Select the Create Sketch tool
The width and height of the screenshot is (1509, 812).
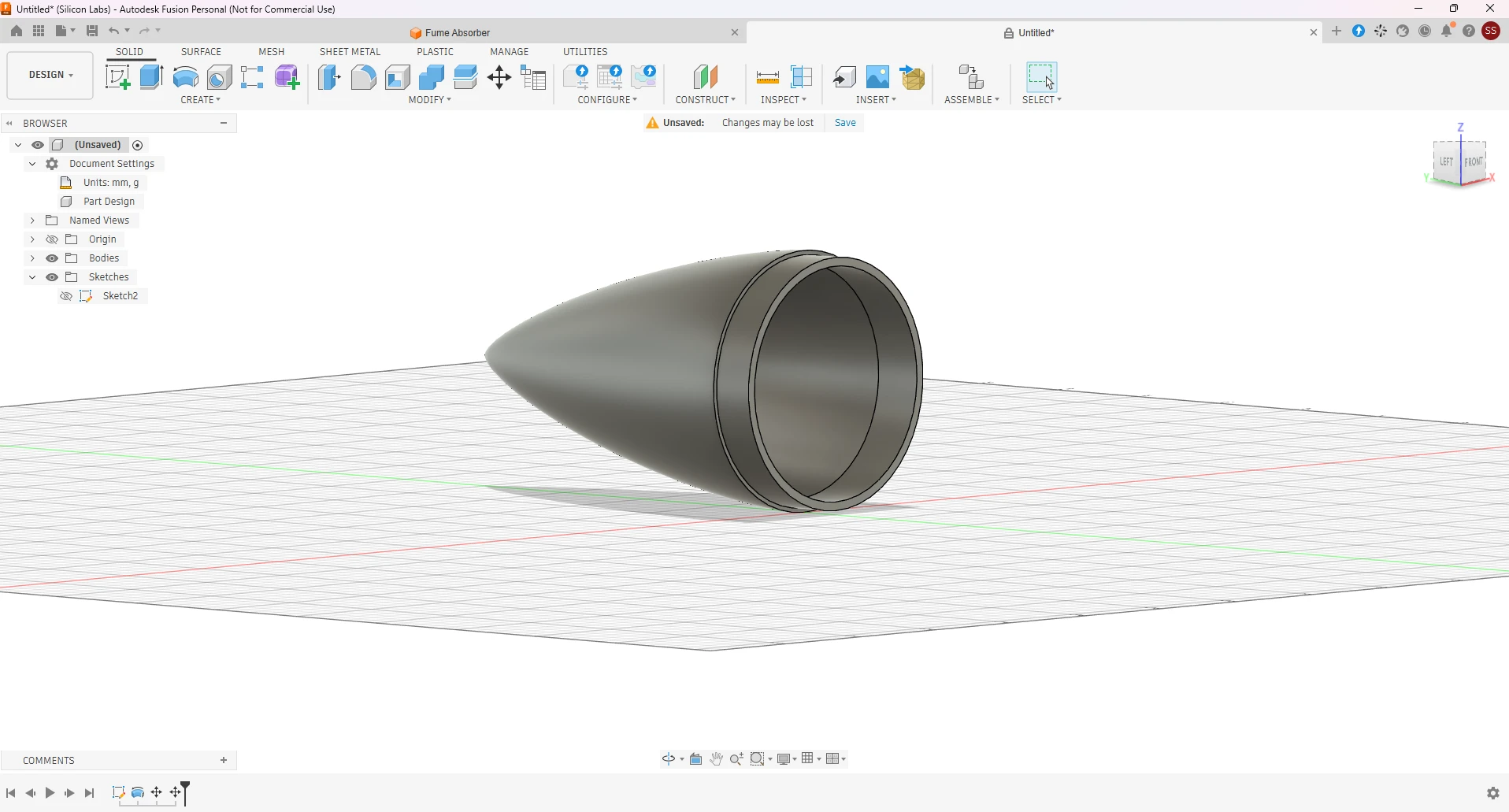click(x=118, y=77)
